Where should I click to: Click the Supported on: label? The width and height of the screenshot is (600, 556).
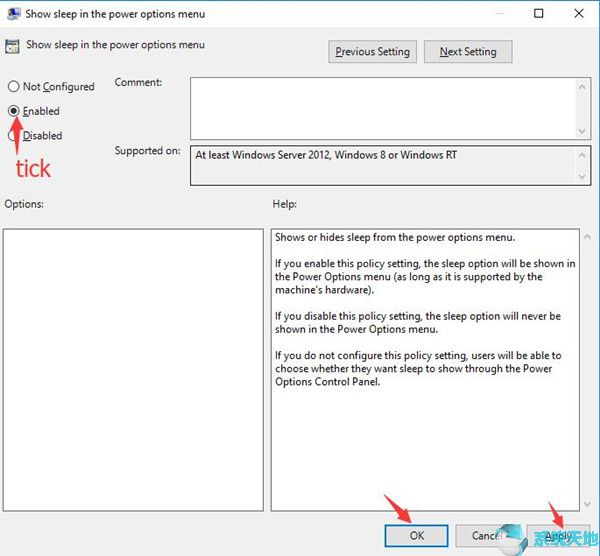pyautogui.click(x=147, y=151)
